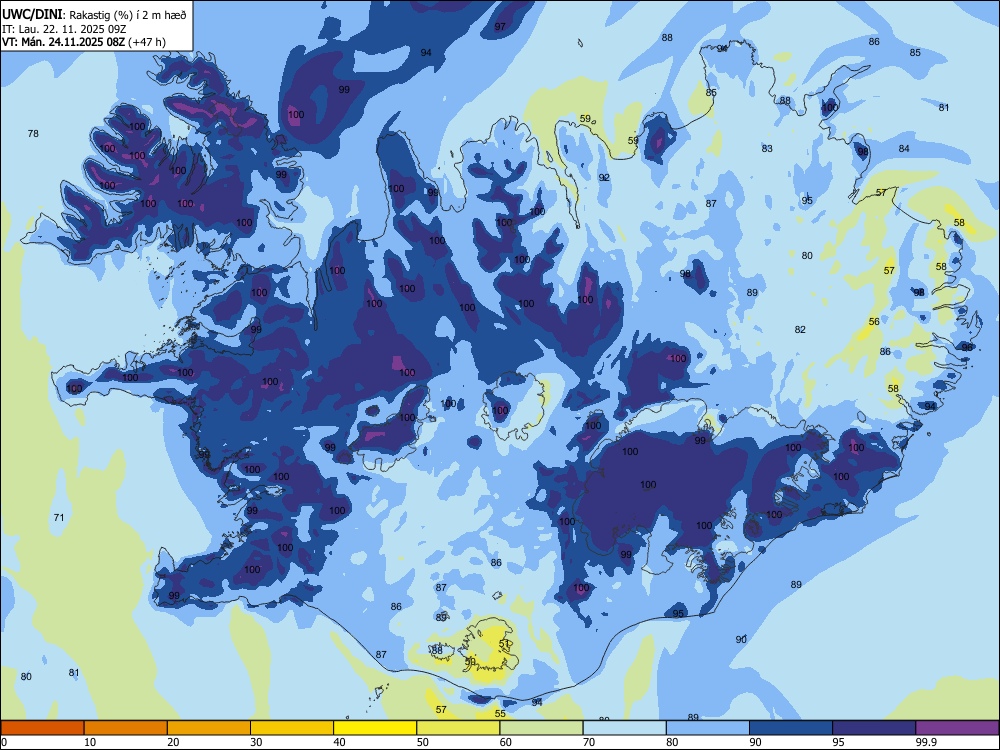Click the 30–40 amber legend swatch
Viewport: 1000px width, 750px height.
point(292,728)
